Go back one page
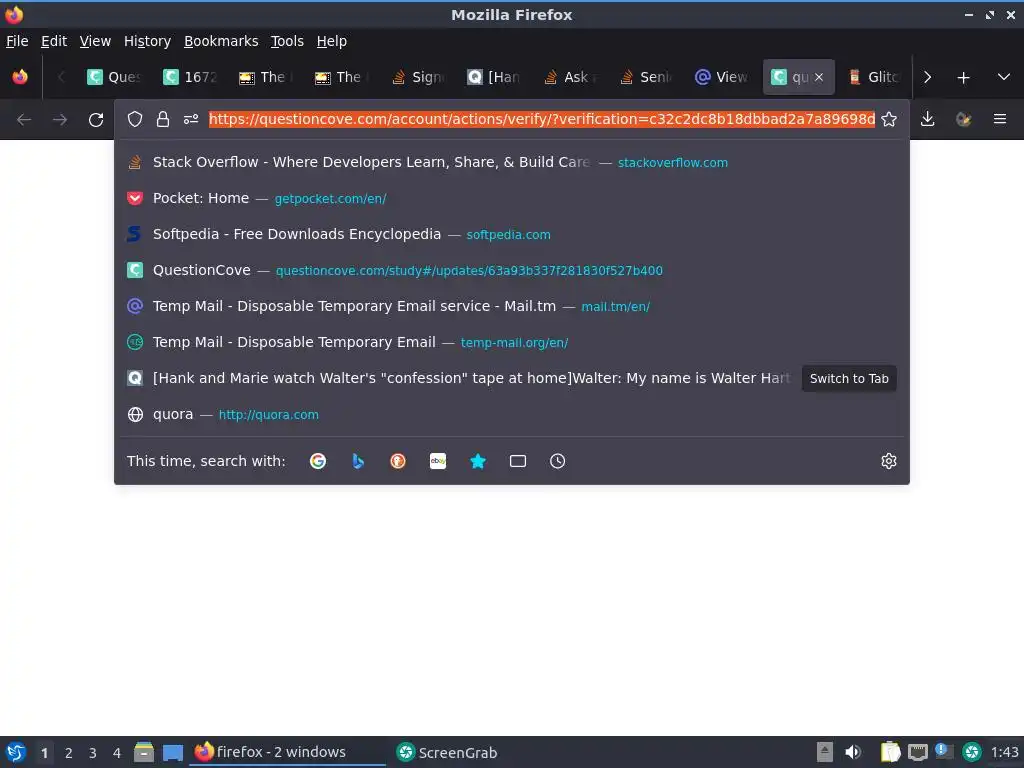This screenshot has height=768, width=1024. coord(24,120)
